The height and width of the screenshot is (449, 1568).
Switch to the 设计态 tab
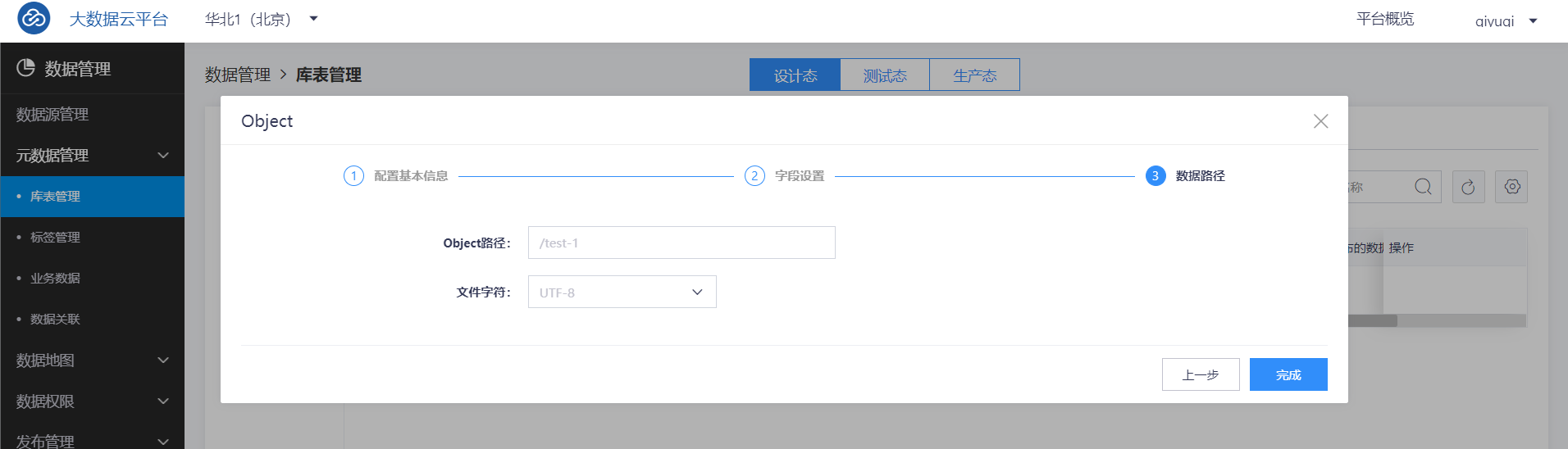tap(795, 75)
